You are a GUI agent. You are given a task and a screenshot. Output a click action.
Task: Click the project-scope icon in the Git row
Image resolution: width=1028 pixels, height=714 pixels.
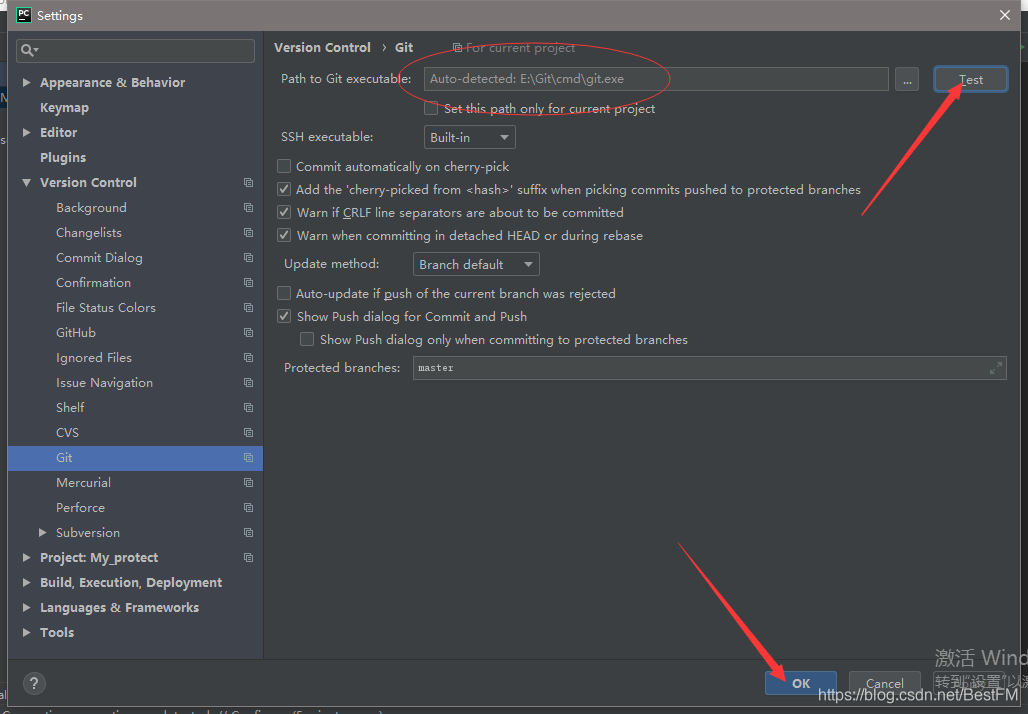248,458
